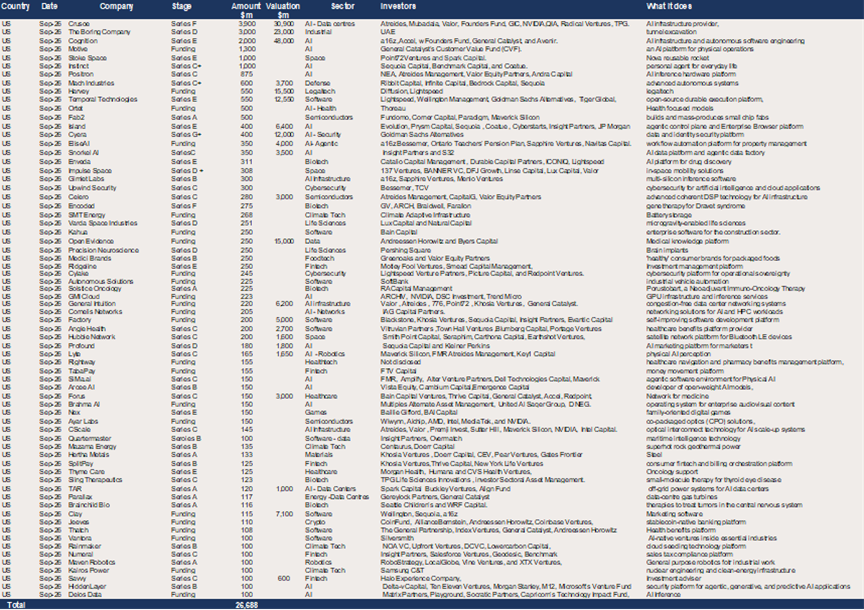Click the Fab2 company cell
The height and width of the screenshot is (610, 864).
pyautogui.click(x=76, y=117)
